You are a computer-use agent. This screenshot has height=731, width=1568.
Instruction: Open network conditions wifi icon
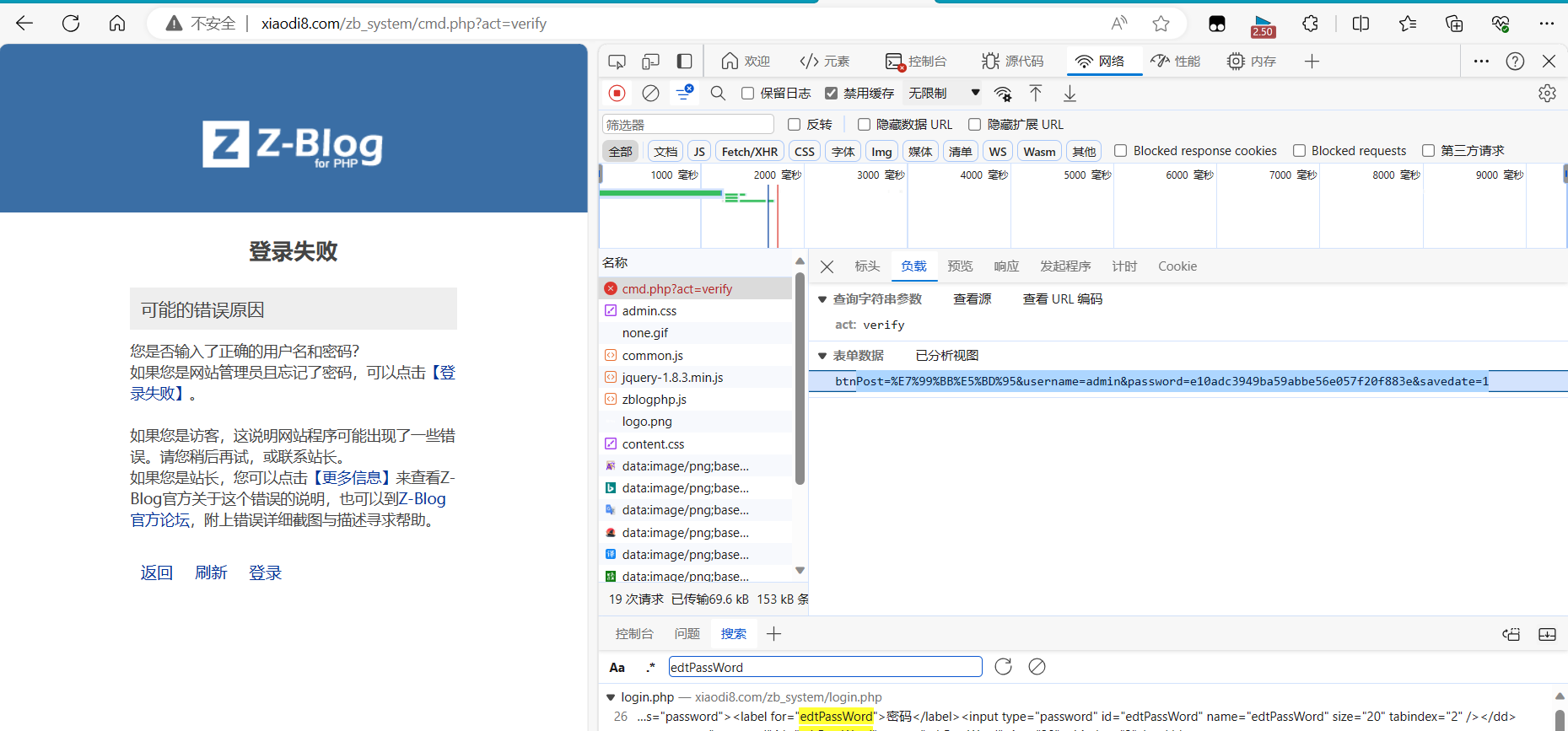pos(1003,94)
